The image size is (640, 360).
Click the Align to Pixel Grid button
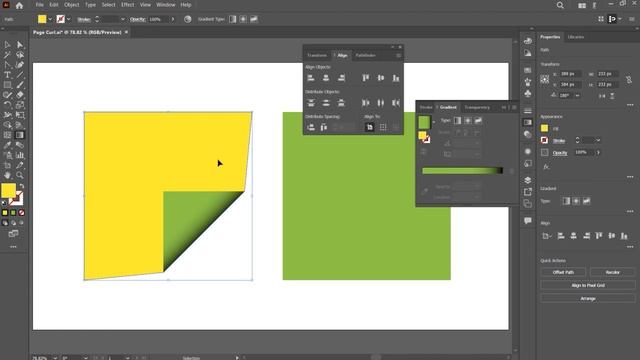[588, 285]
